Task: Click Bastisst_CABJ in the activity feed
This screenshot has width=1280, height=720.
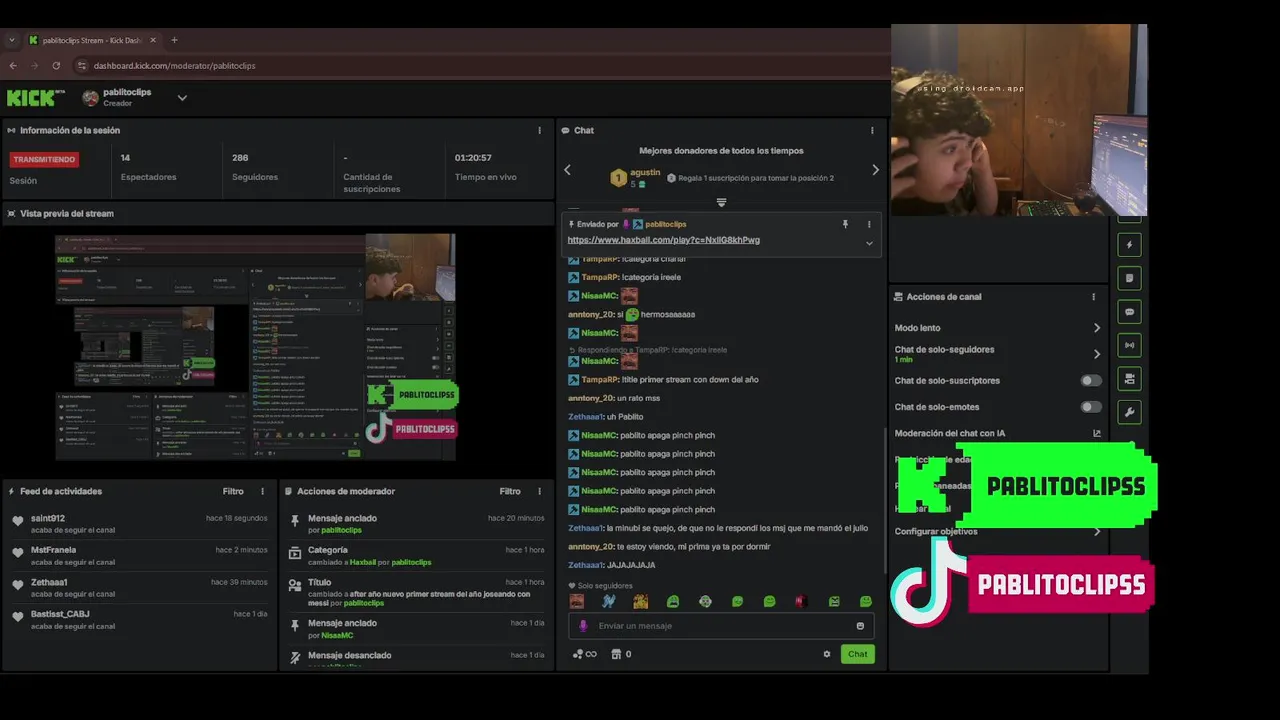Action: 60,614
